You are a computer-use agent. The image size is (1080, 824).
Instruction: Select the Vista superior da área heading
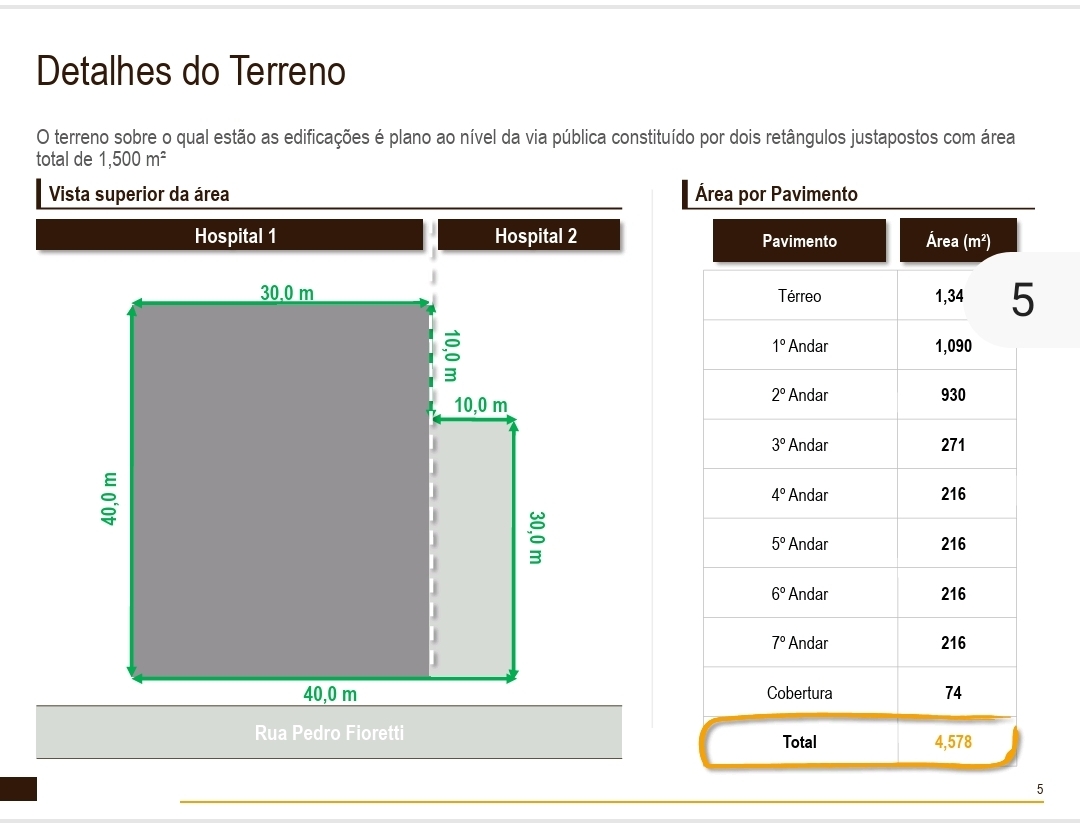pyautogui.click(x=139, y=194)
